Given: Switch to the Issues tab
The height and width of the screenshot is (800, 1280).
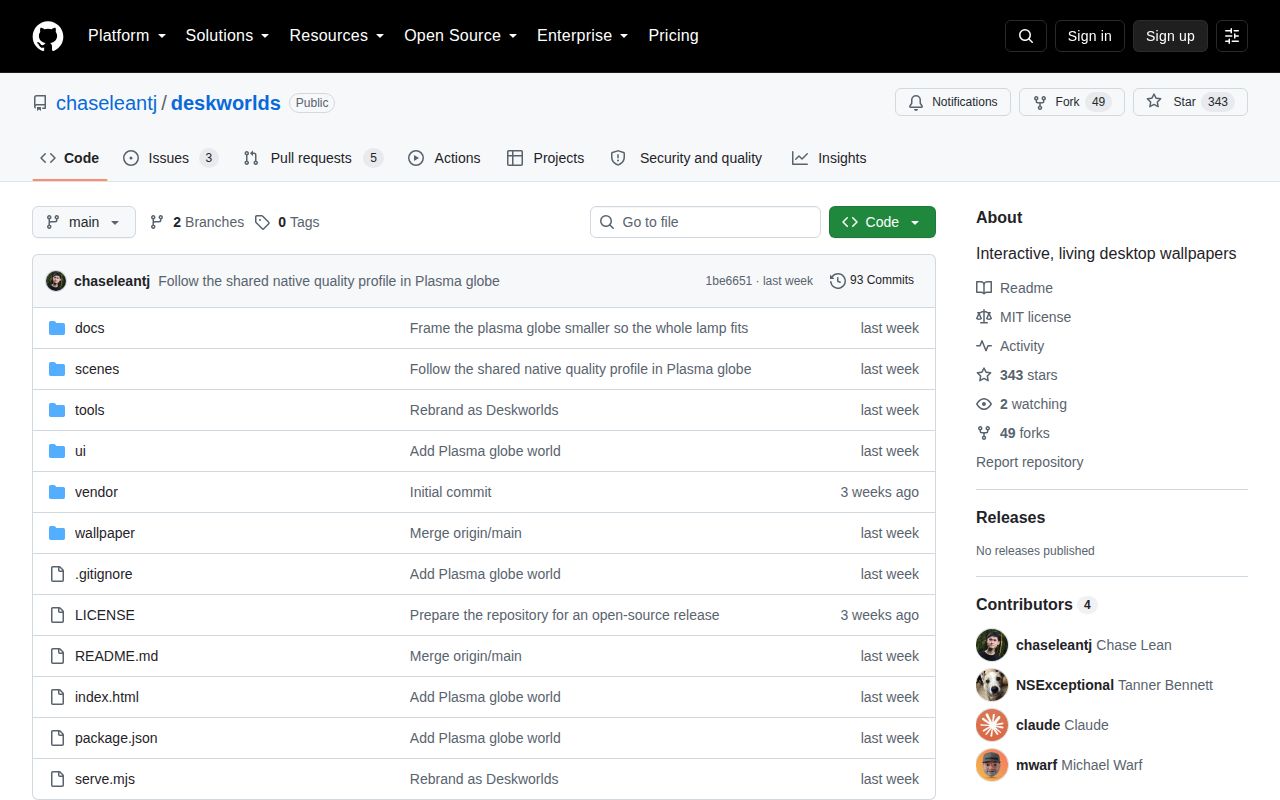Looking at the screenshot, I should pyautogui.click(x=170, y=158).
